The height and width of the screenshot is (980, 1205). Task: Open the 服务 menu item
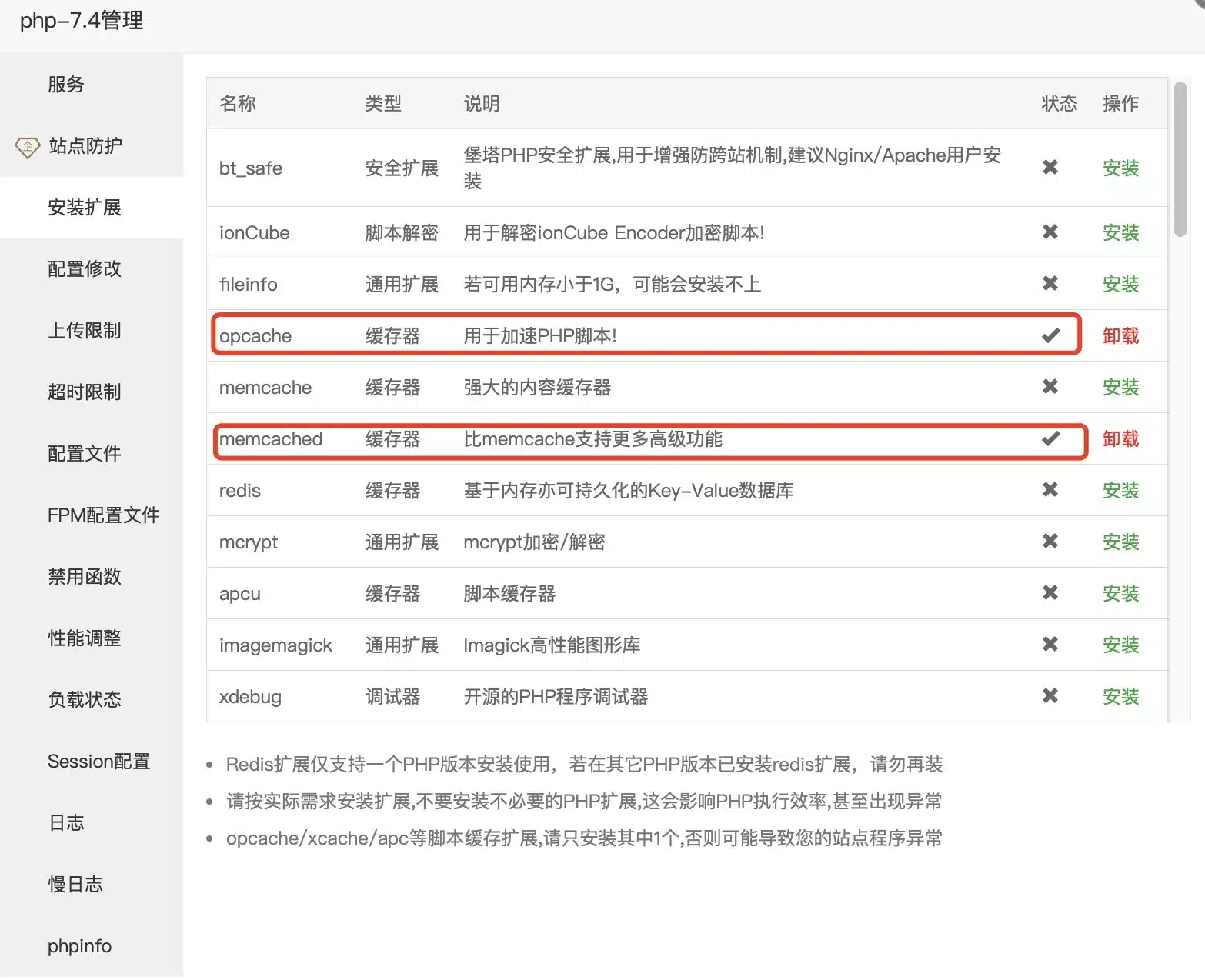[x=92, y=85]
